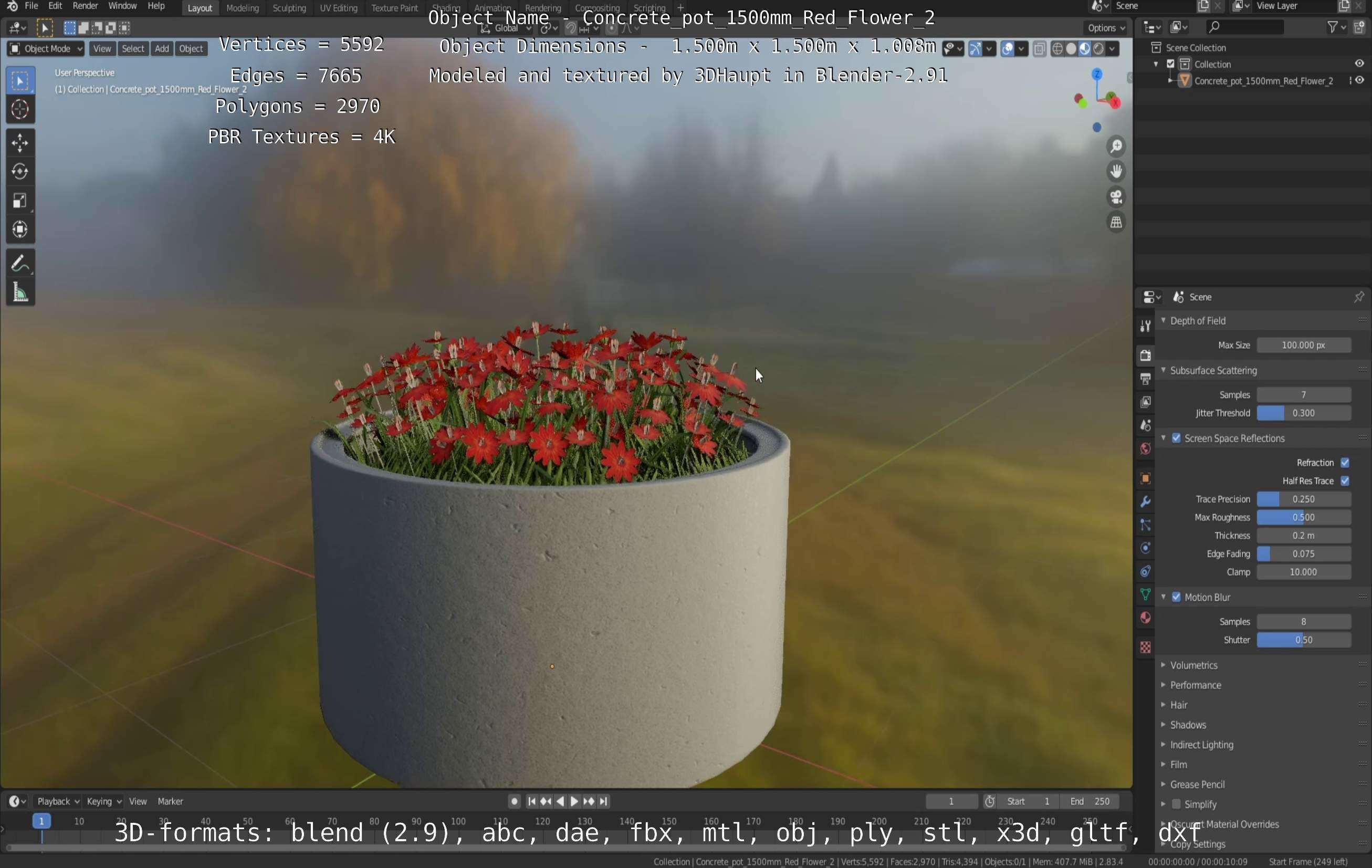Open the viewport Select menu
Screen dimensions: 1372x868
point(133,49)
